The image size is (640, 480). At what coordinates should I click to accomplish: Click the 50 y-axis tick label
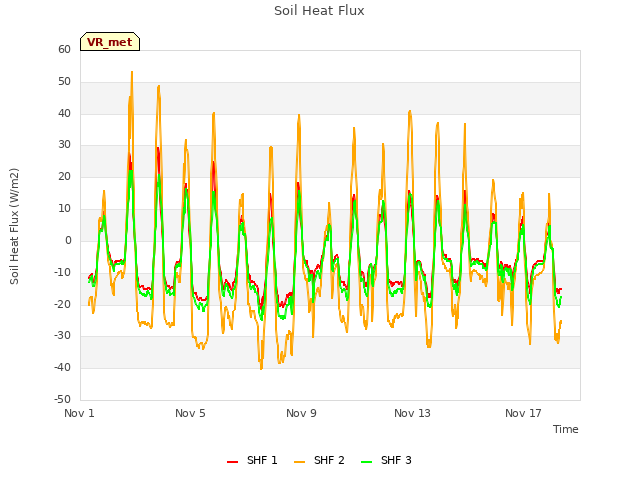[64, 82]
